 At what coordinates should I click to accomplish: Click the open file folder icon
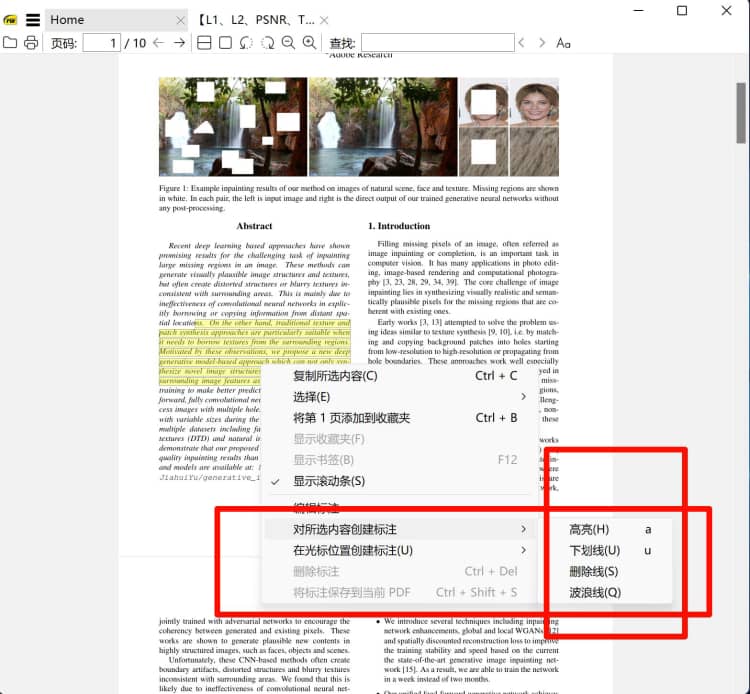pyautogui.click(x=10, y=43)
